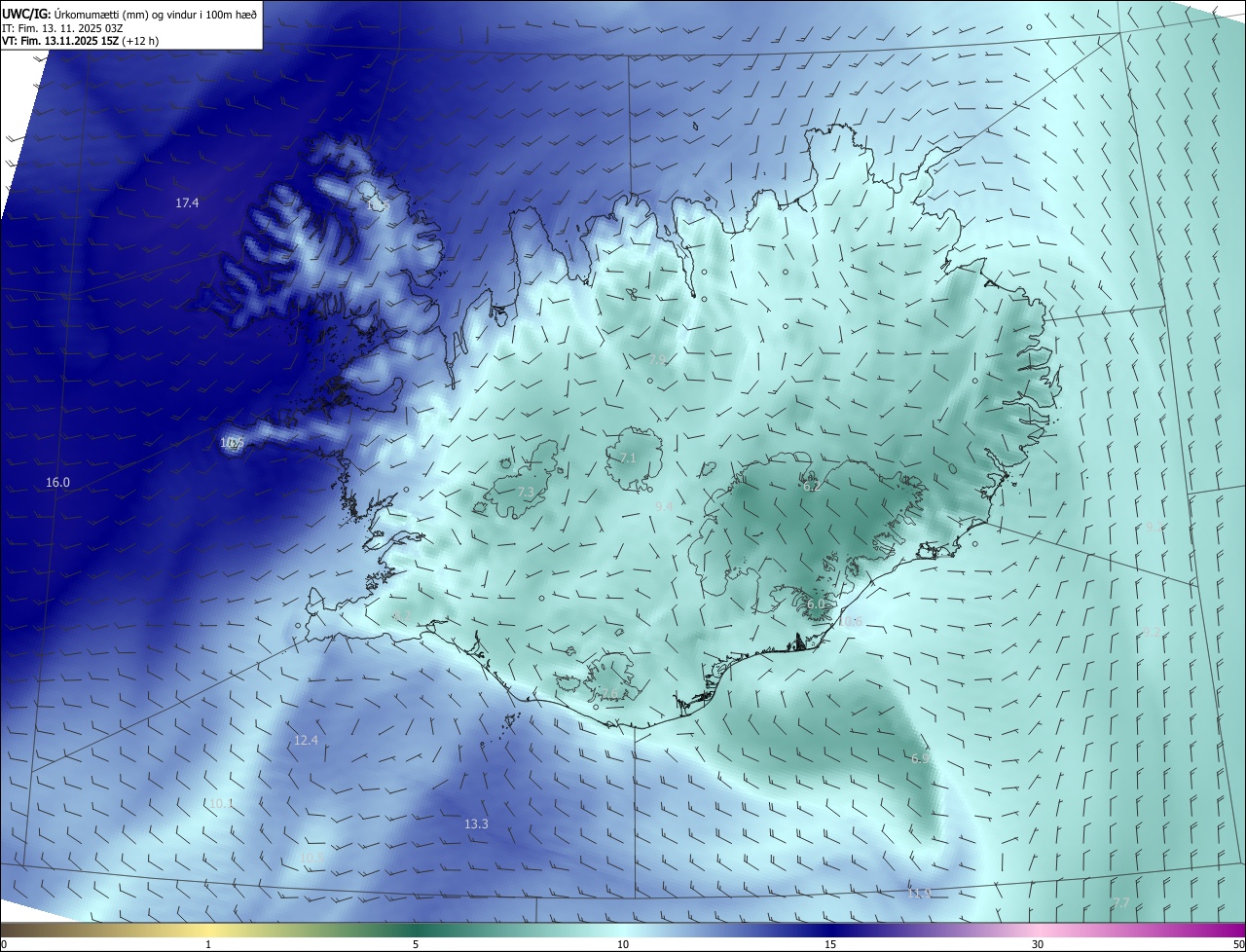Click the 15 tick on the color scale
The image size is (1246, 952).
(x=830, y=944)
